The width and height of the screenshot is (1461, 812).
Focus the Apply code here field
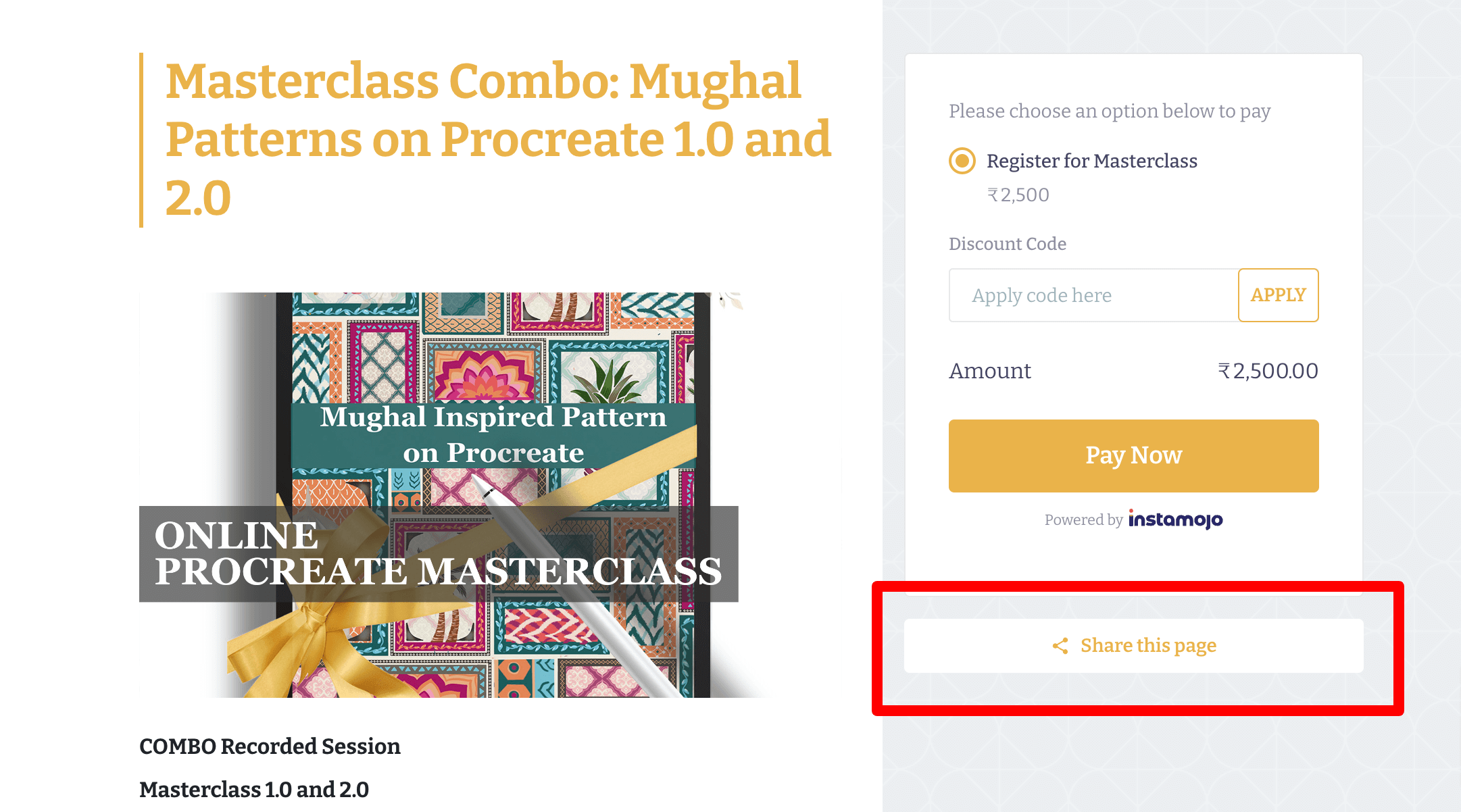pos(1093,295)
